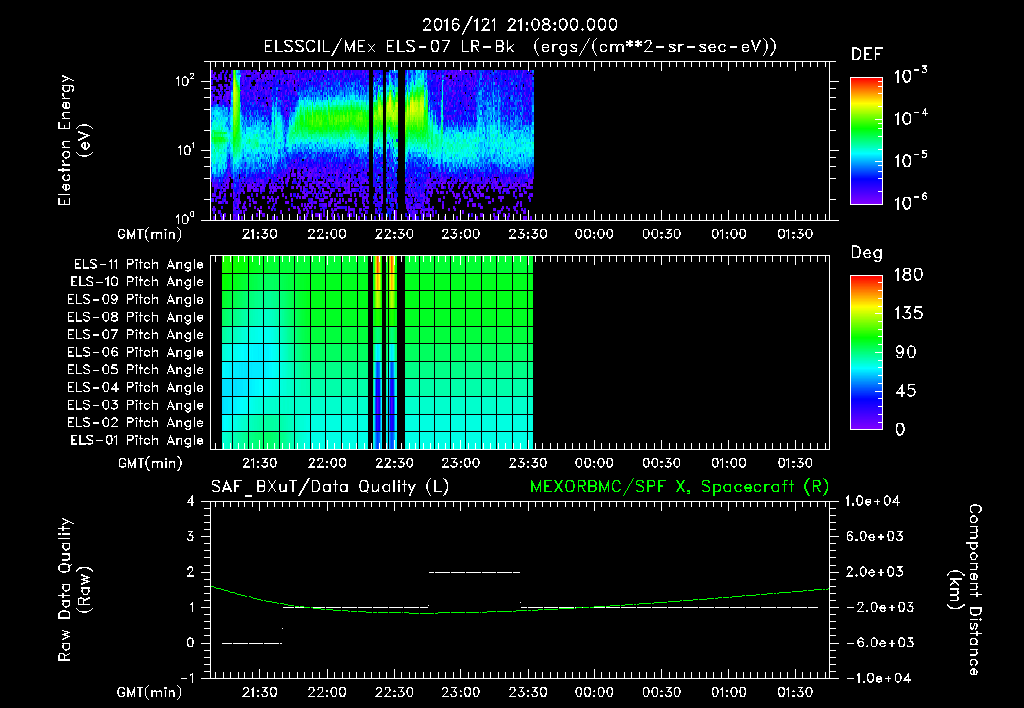Pick the ELS-01 Pitch Angle row label
Image resolution: width=1024 pixels, height=708 pixels.
tap(138, 440)
